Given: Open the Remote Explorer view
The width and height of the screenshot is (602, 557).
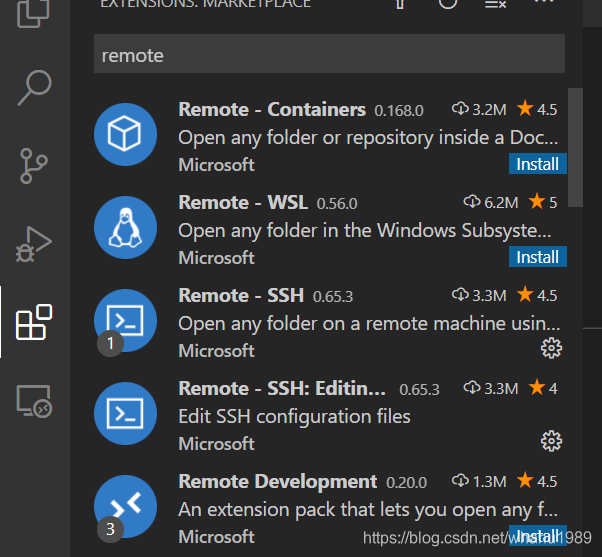Looking at the screenshot, I should click(x=34, y=401).
